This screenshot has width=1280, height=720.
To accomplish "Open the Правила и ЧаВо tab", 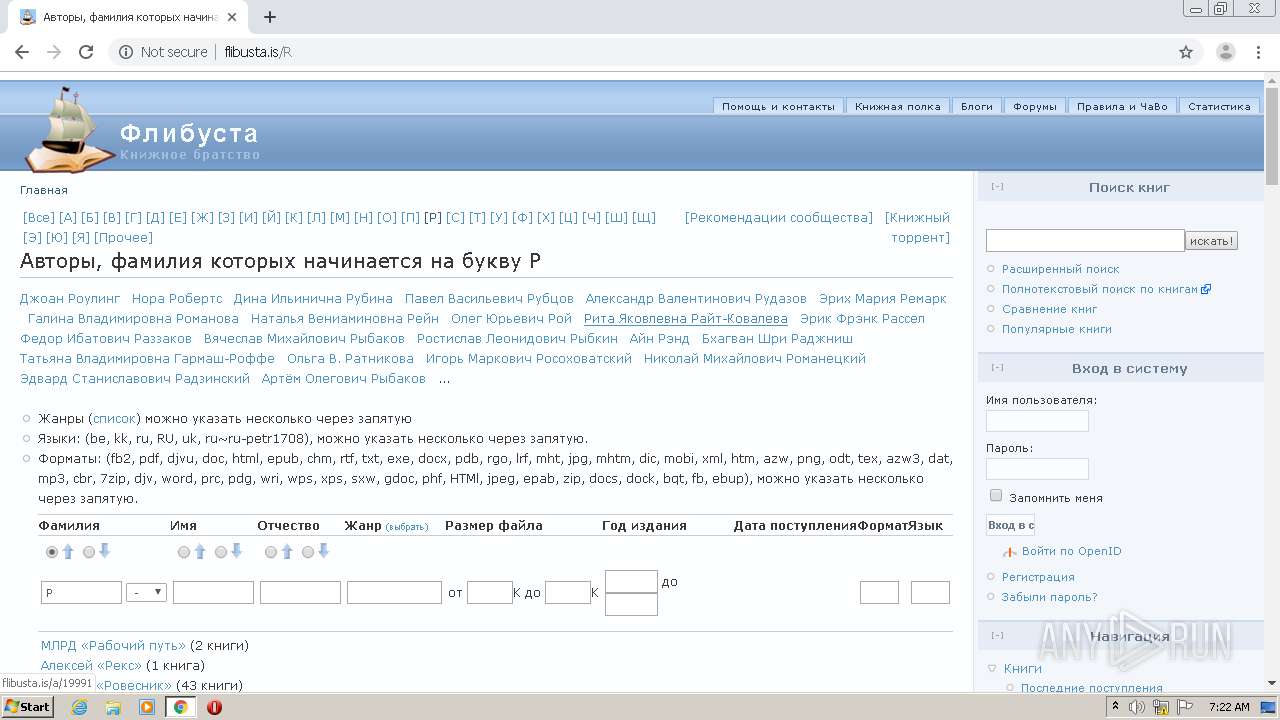I will click(1122, 106).
